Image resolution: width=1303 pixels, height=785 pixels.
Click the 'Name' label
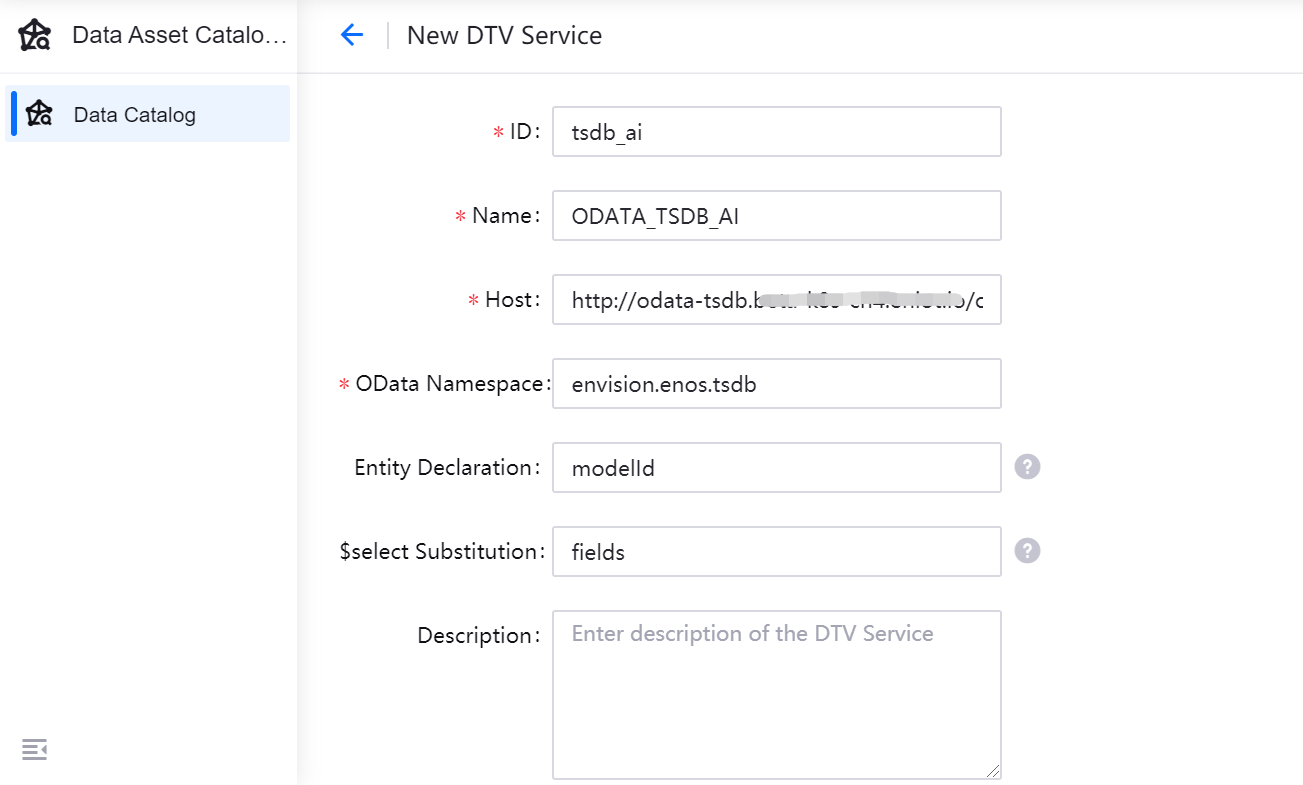505,216
